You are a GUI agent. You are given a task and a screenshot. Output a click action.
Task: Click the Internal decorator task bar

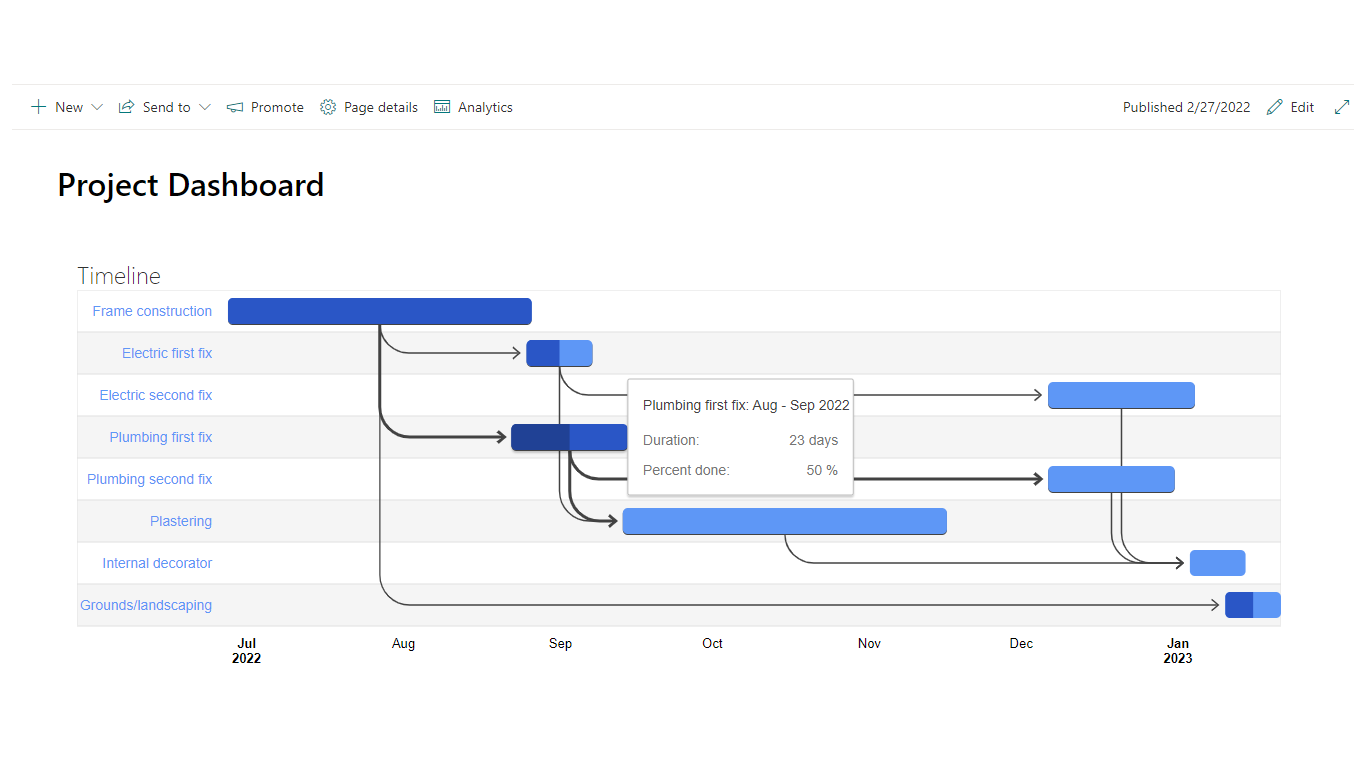click(1217, 563)
